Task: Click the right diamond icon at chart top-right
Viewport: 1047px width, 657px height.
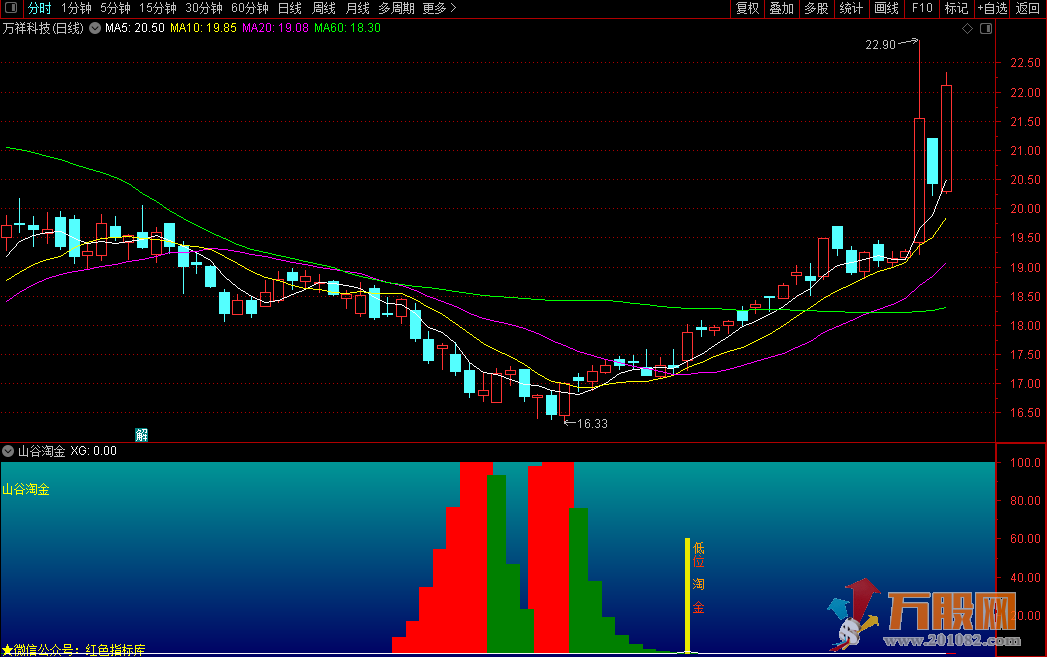Action: [985, 29]
